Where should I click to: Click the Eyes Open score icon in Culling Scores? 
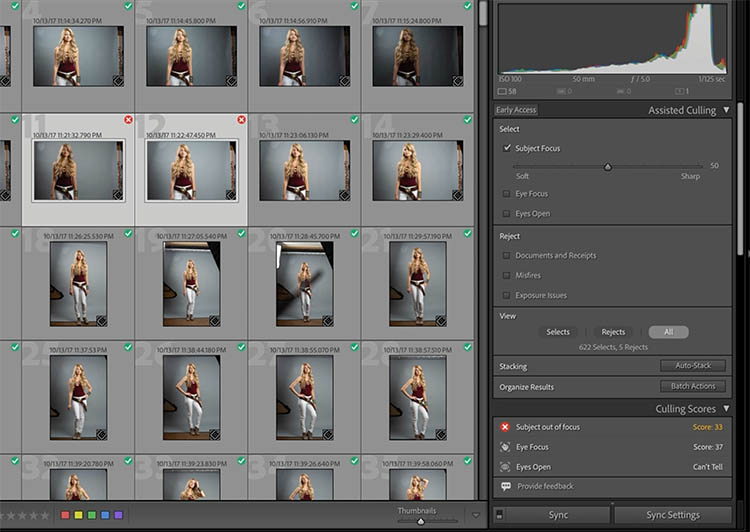pyautogui.click(x=506, y=466)
